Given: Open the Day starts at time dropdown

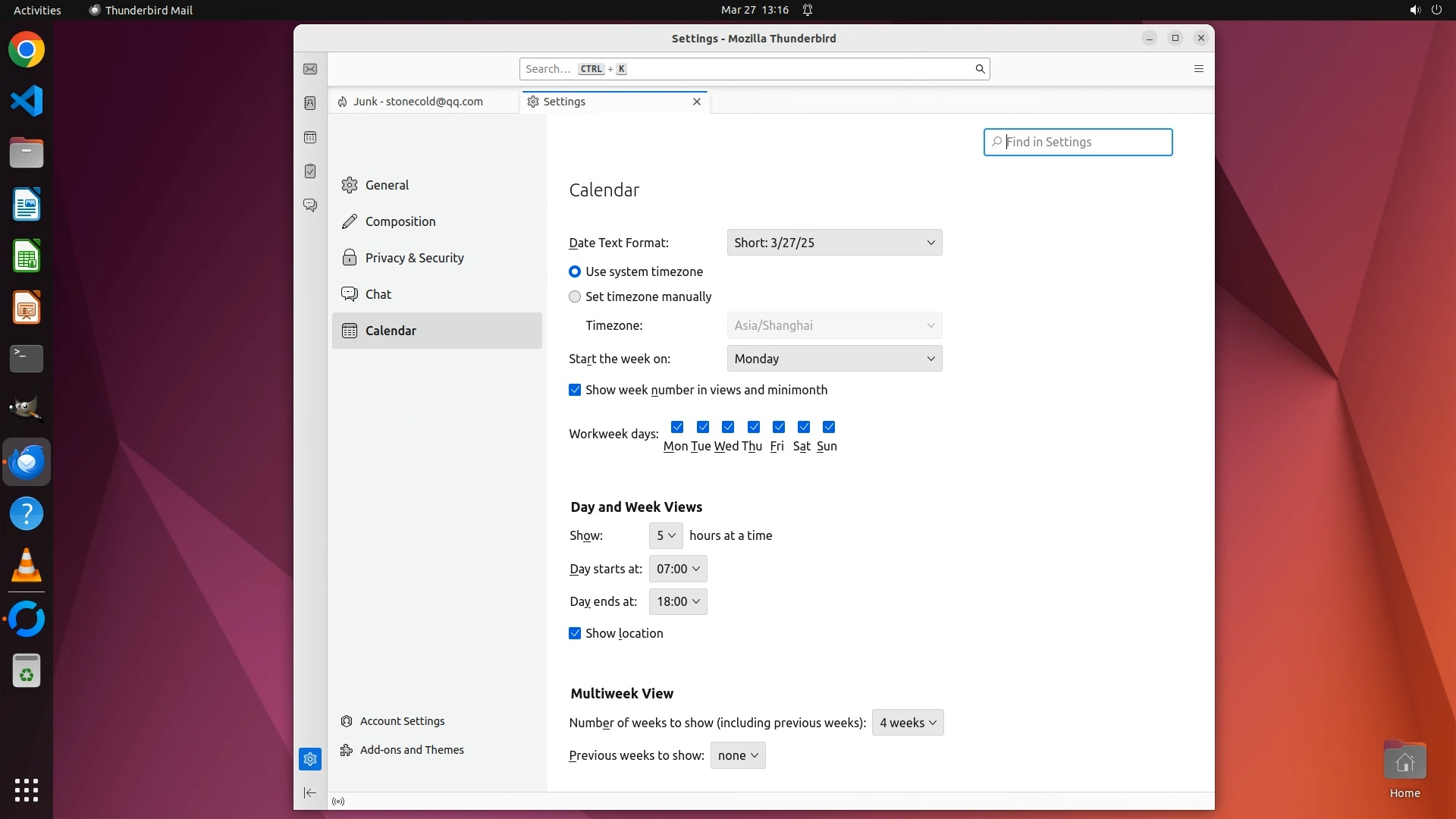Looking at the screenshot, I should 678,569.
